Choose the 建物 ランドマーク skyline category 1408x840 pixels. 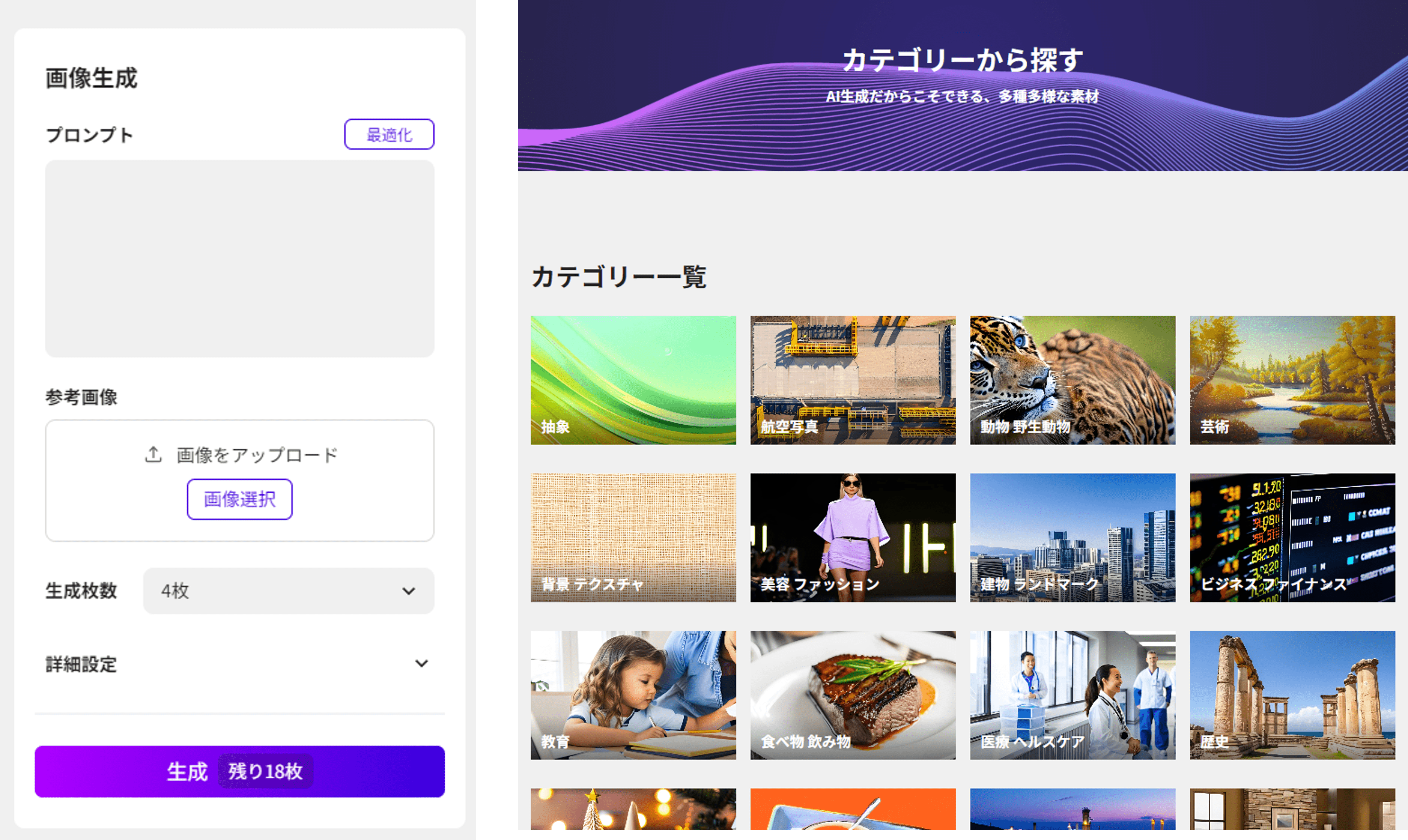[1072, 537]
